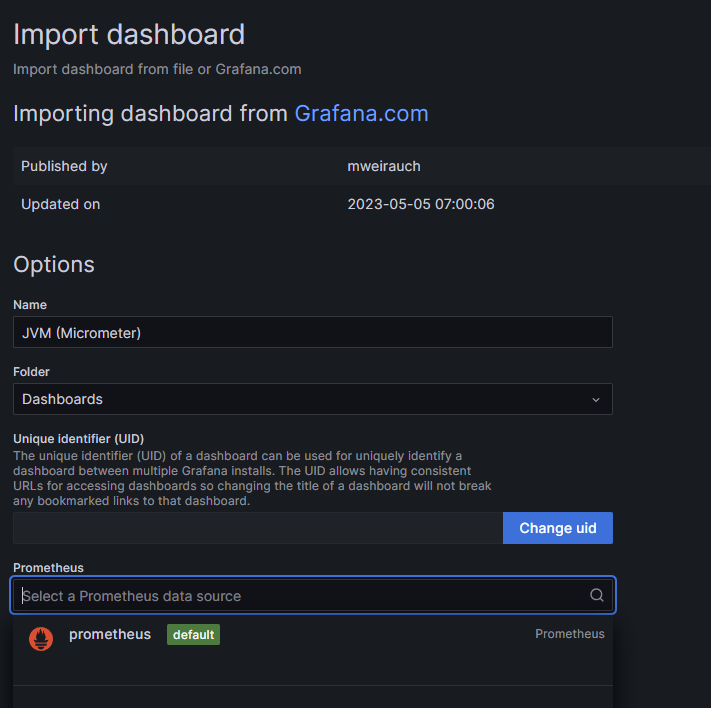Click the Unique identifier (UID) label
Viewport: 711px width, 708px height.
78,439
